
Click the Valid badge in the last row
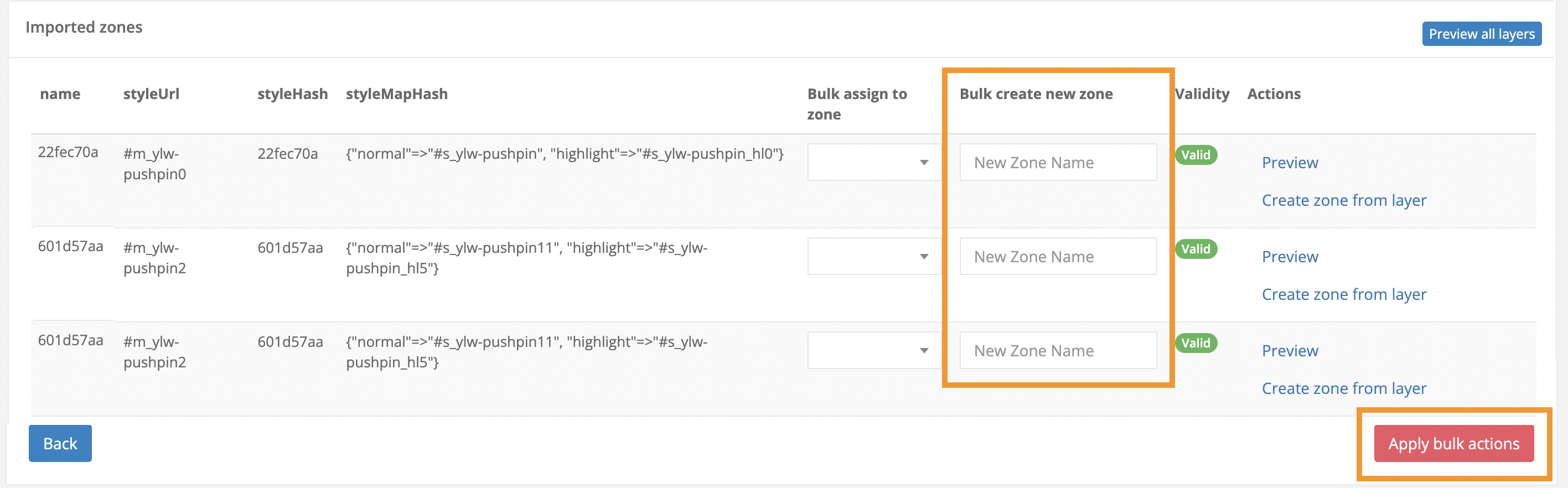1196,343
